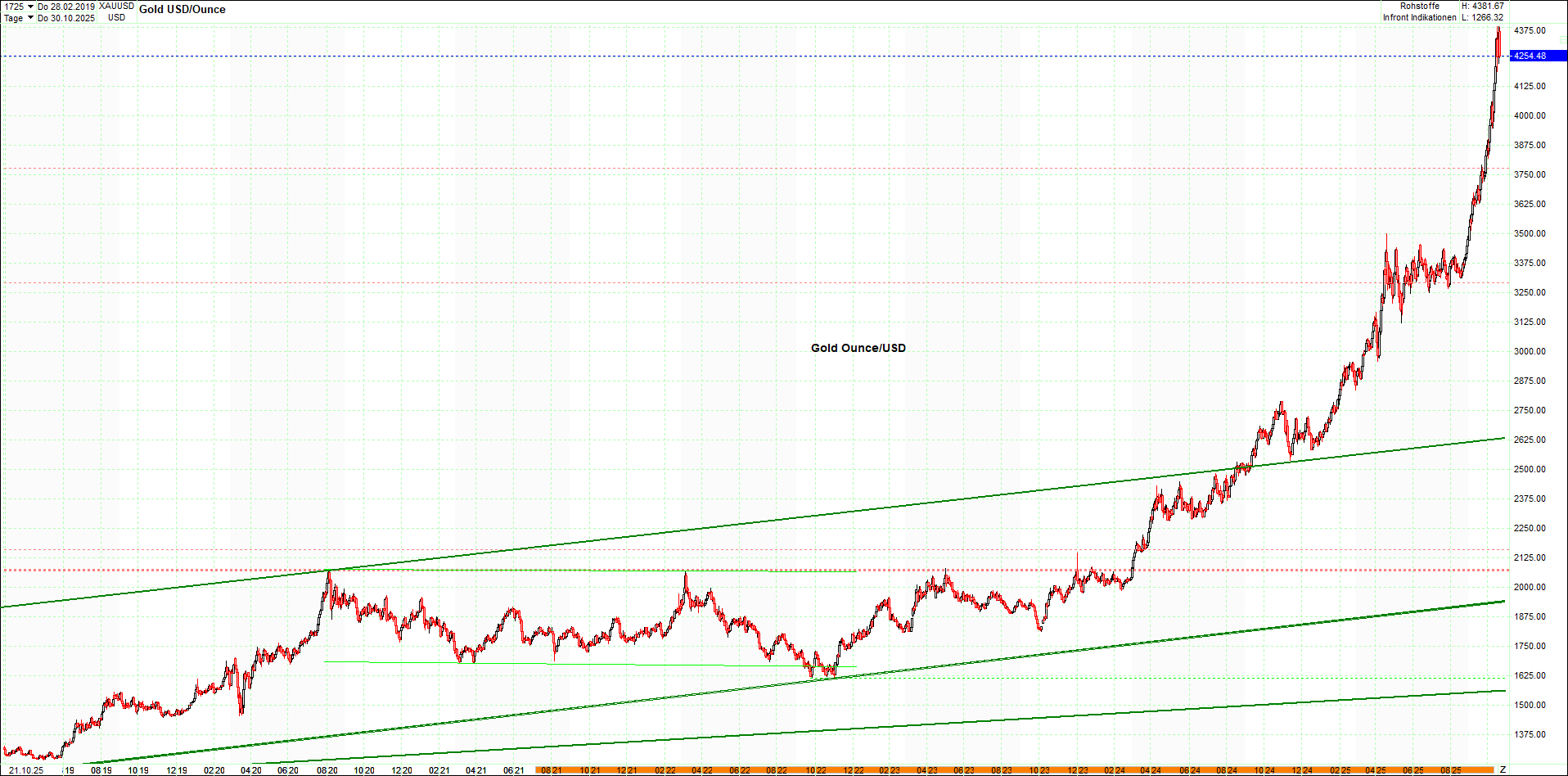The image size is (1568, 776).
Task: Expand the chart period selector arrow
Action: tap(31, 5)
